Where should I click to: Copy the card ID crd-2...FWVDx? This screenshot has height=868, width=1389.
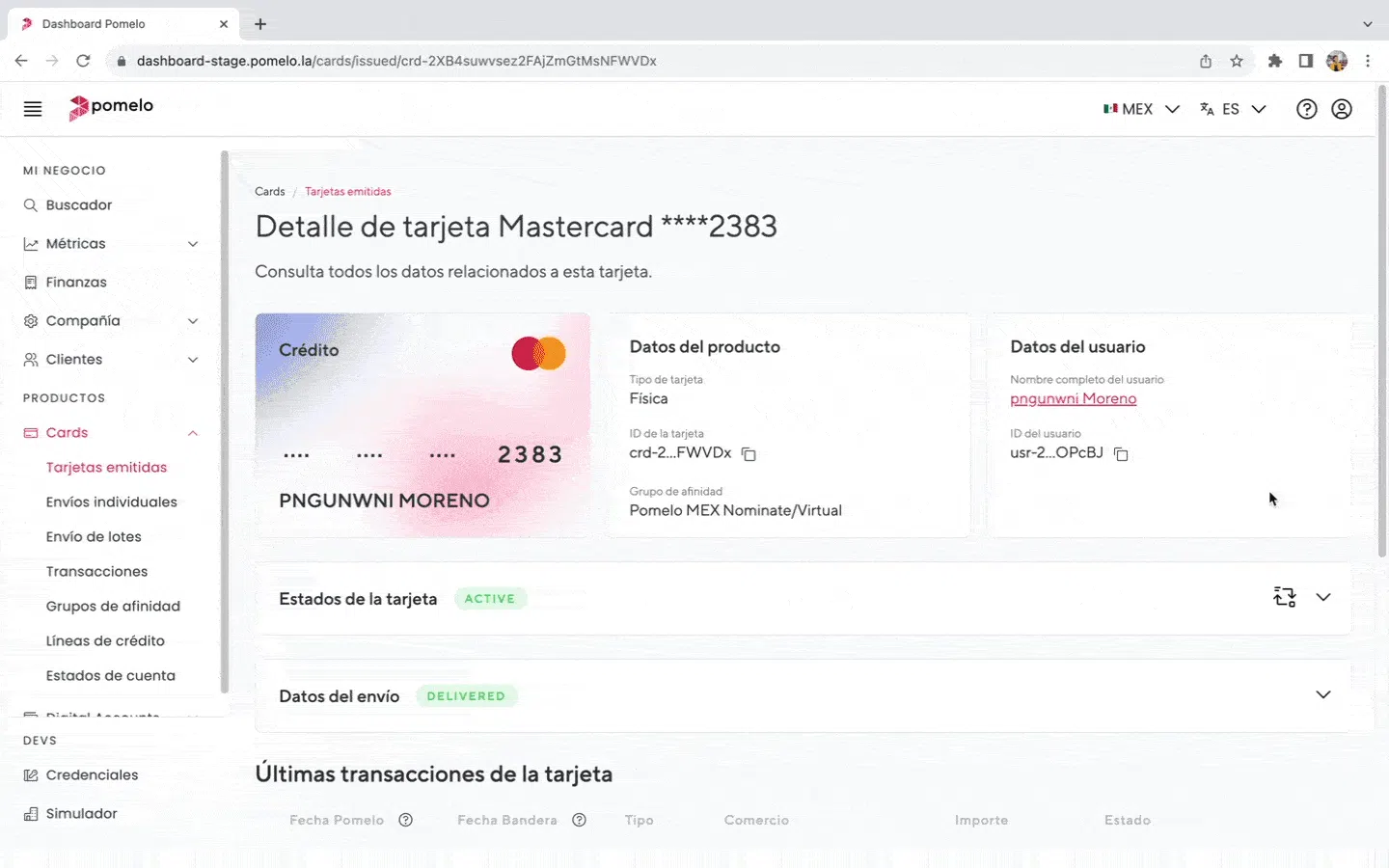(x=749, y=453)
